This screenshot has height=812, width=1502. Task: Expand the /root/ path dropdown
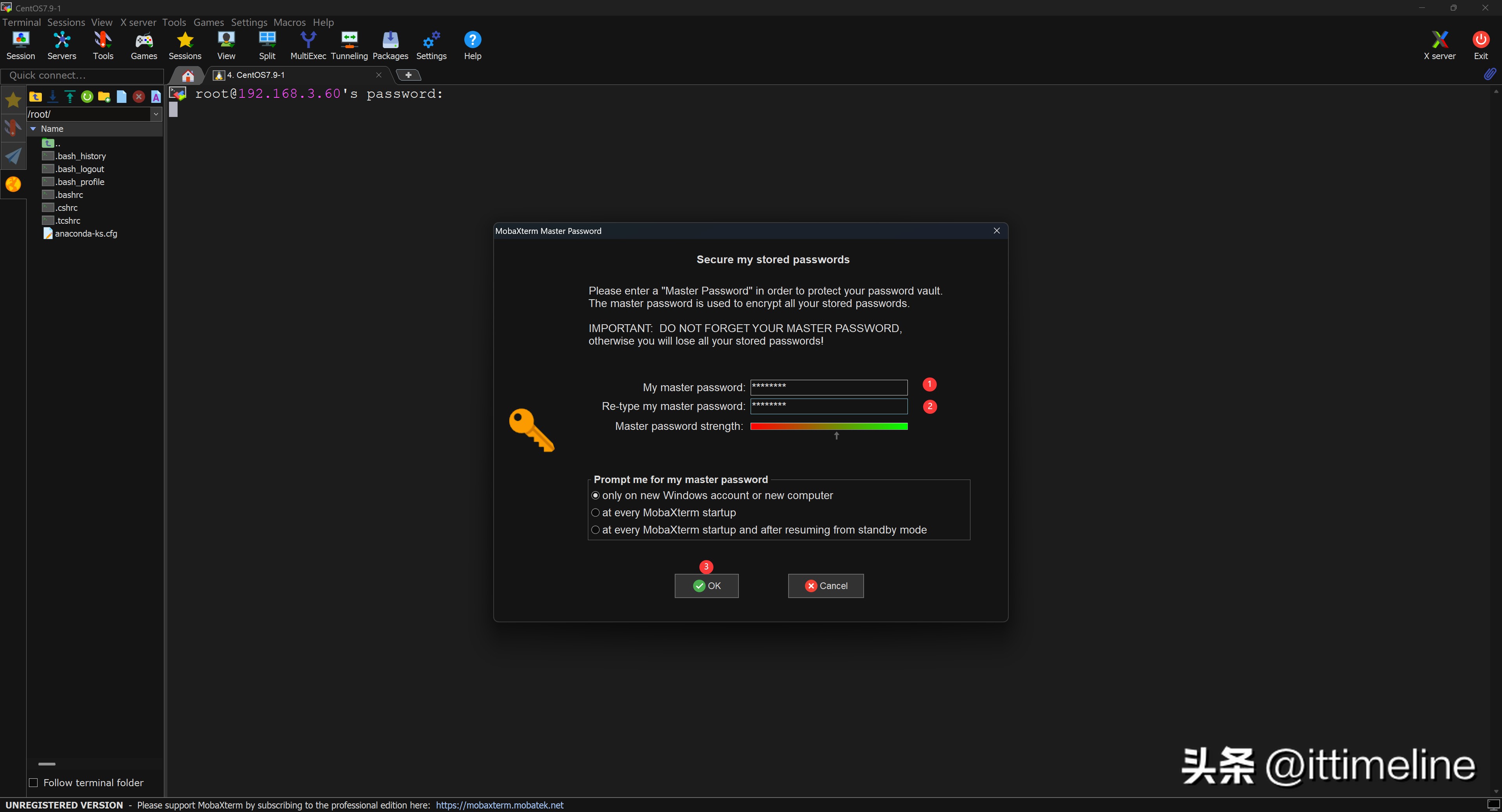click(x=156, y=114)
